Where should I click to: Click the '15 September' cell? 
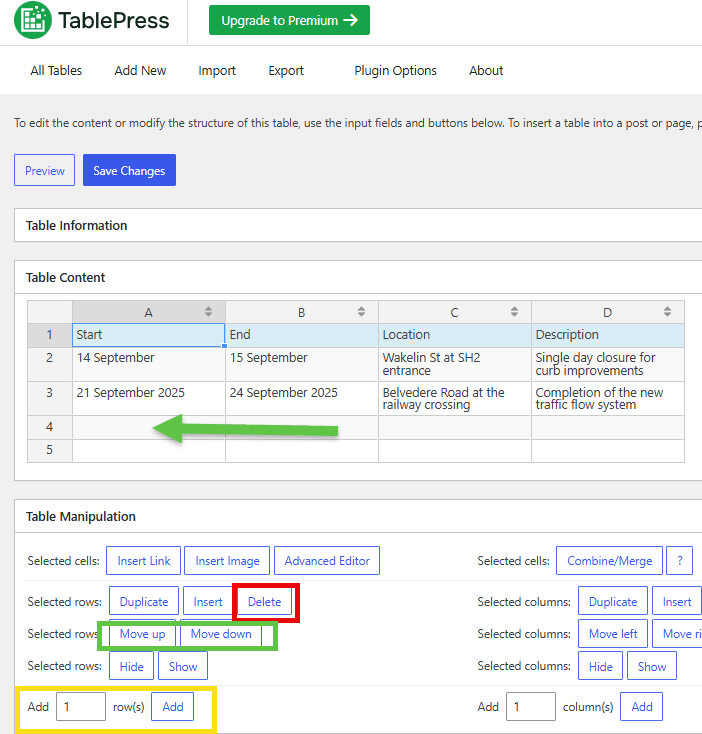click(x=302, y=364)
